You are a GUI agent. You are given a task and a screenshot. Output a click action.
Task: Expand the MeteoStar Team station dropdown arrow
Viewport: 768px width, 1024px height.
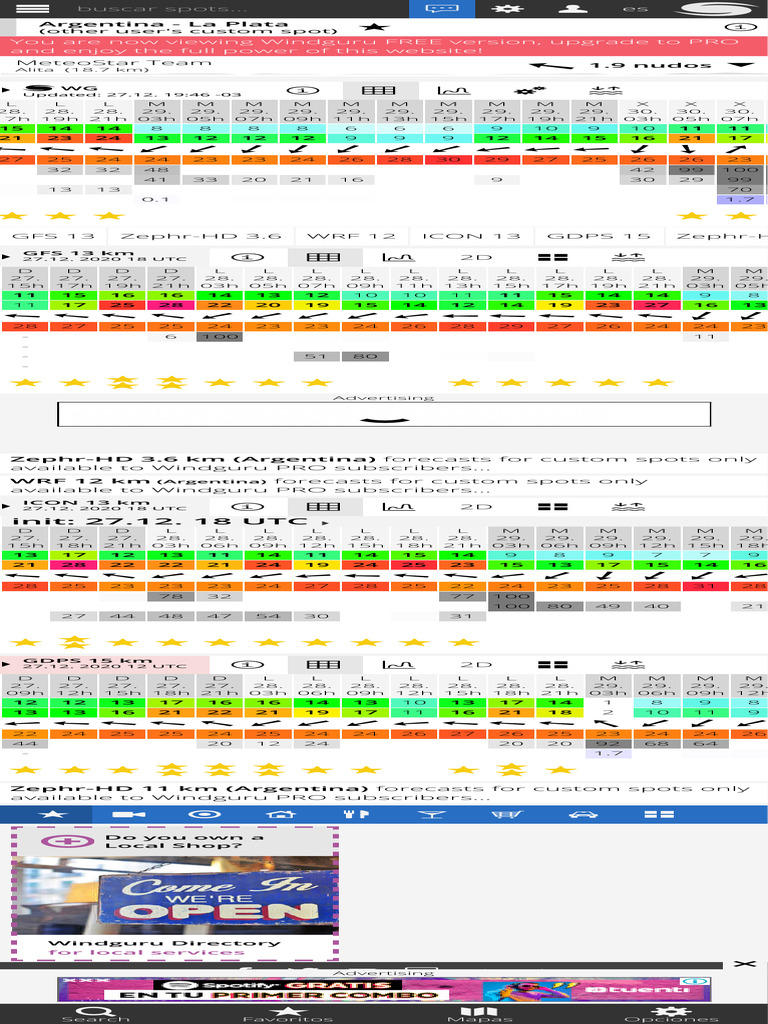click(x=741, y=65)
